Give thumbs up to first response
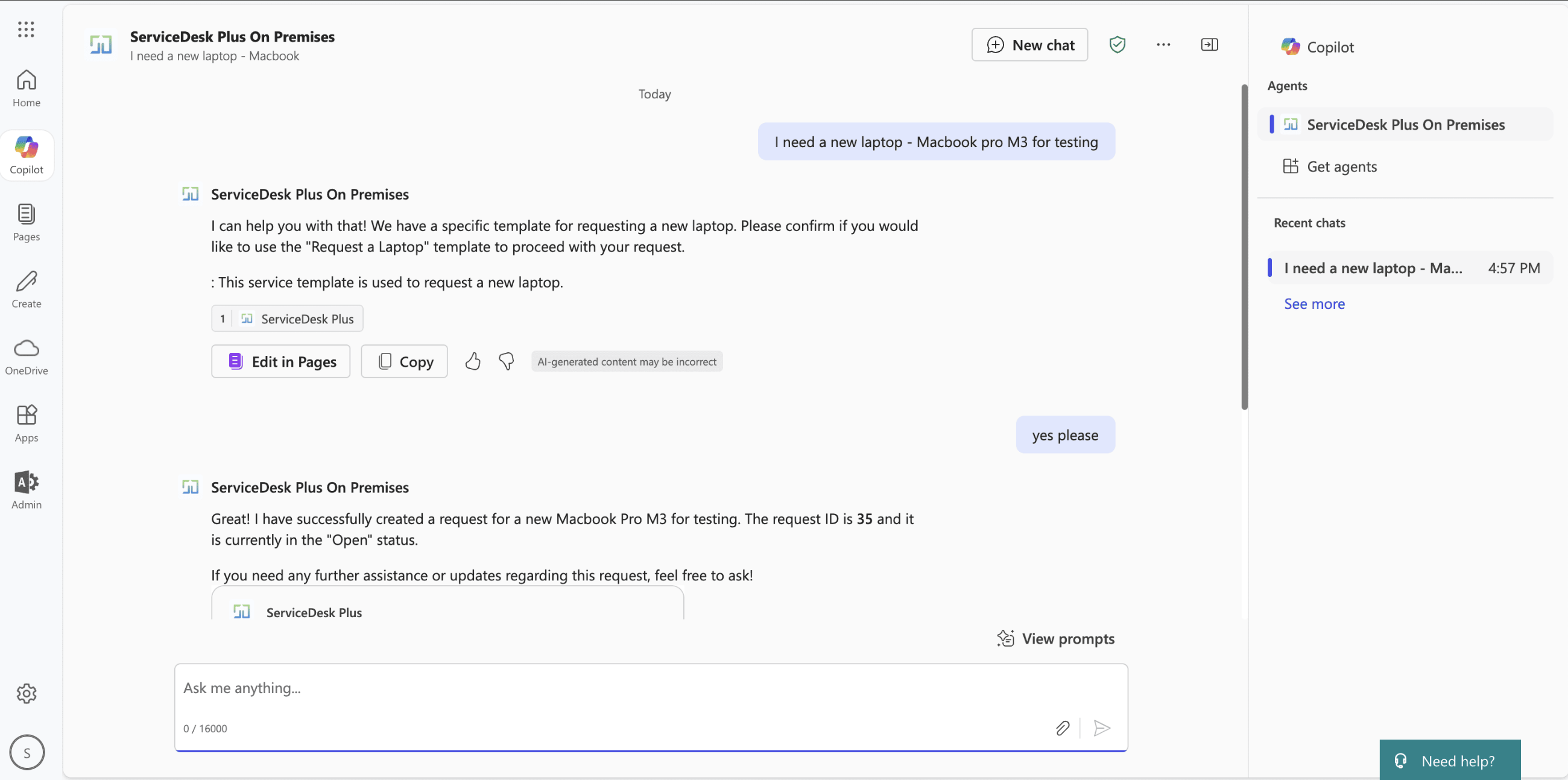 [x=473, y=362]
